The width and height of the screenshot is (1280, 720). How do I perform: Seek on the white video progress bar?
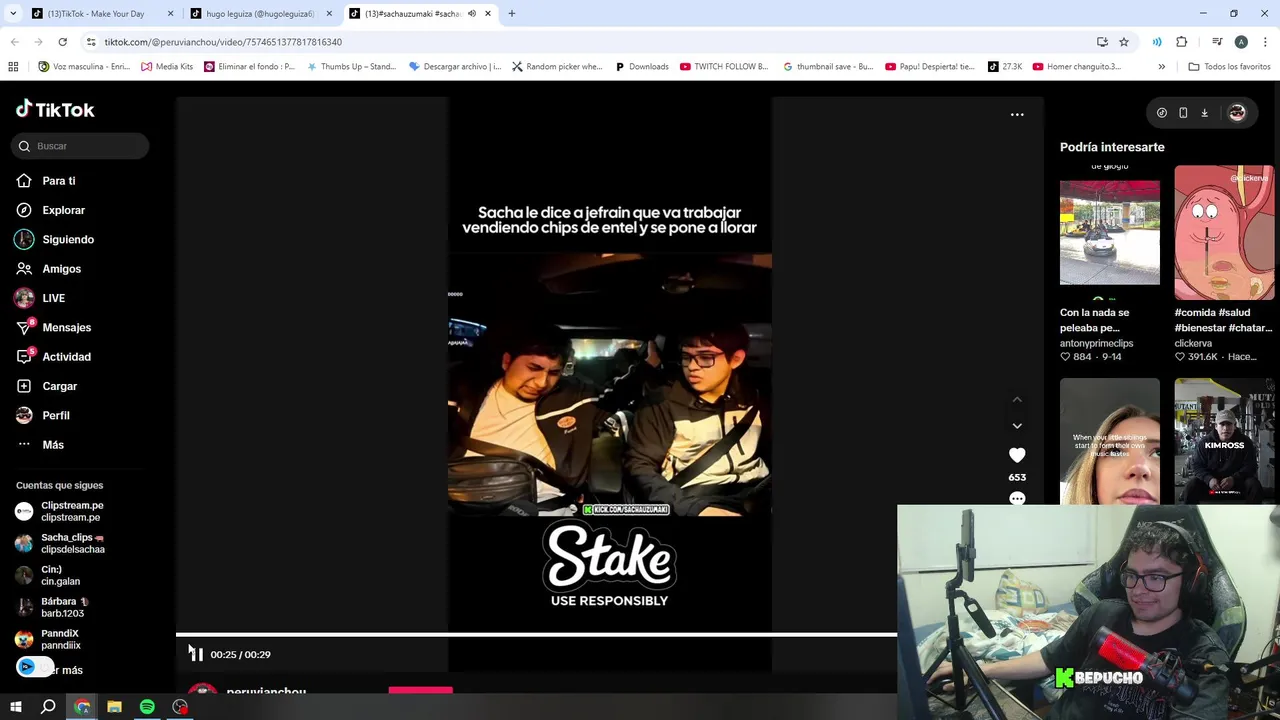pos(536,634)
